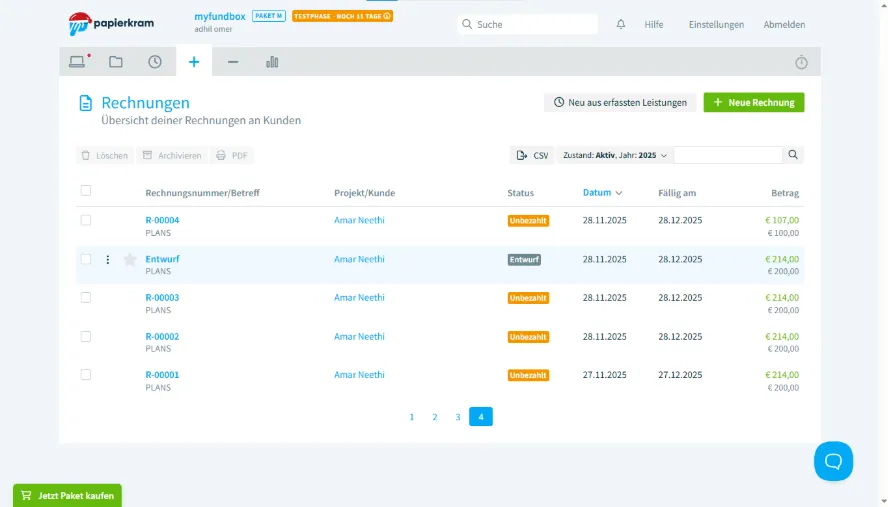
Task: Open the chat support bubble
Action: coord(833,461)
